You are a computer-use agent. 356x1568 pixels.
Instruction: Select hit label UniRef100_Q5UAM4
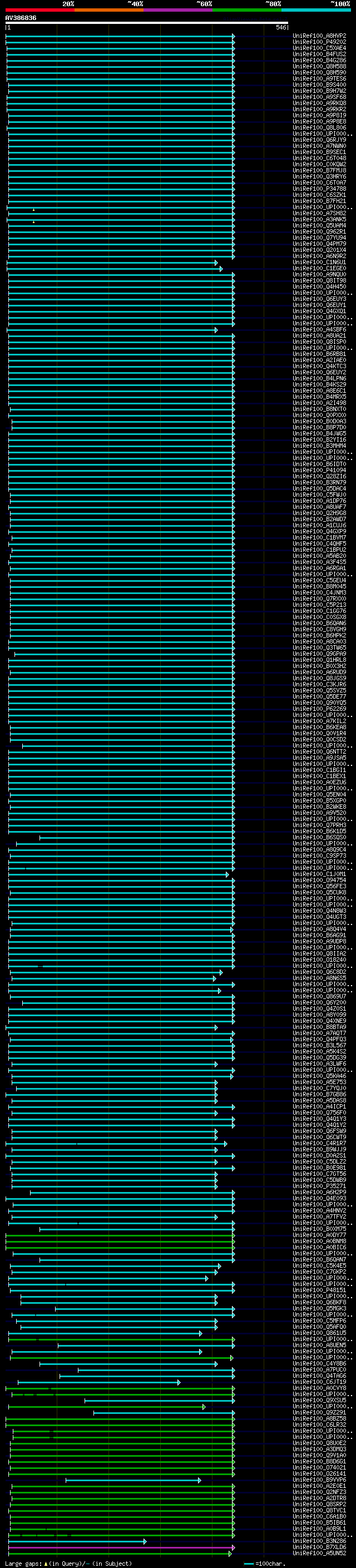coord(319,226)
